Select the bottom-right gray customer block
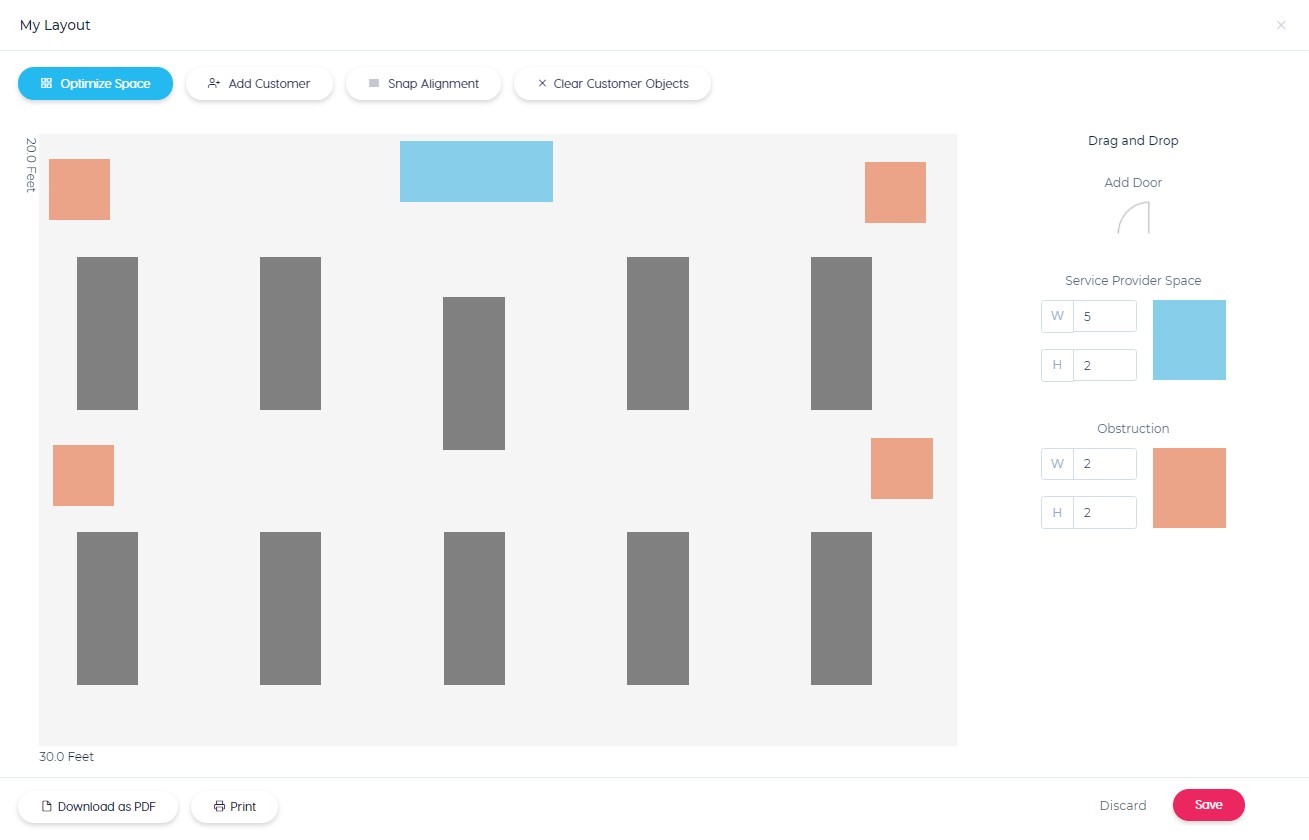The height and width of the screenshot is (840, 1309). 841,608
